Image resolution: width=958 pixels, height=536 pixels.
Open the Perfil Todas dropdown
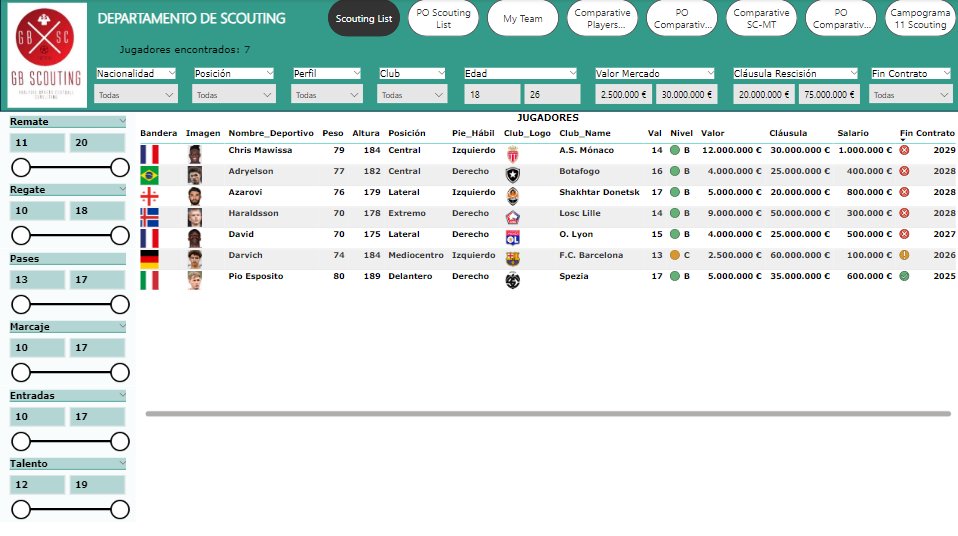(327, 95)
